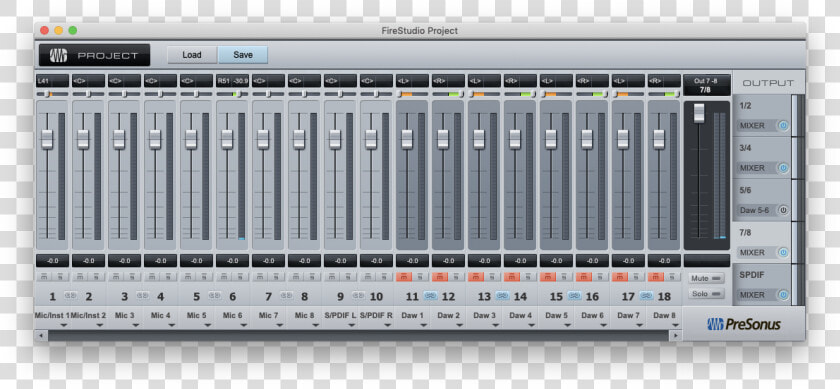Click the Out 7-8 master fader handle
840x389 pixels.
699,113
